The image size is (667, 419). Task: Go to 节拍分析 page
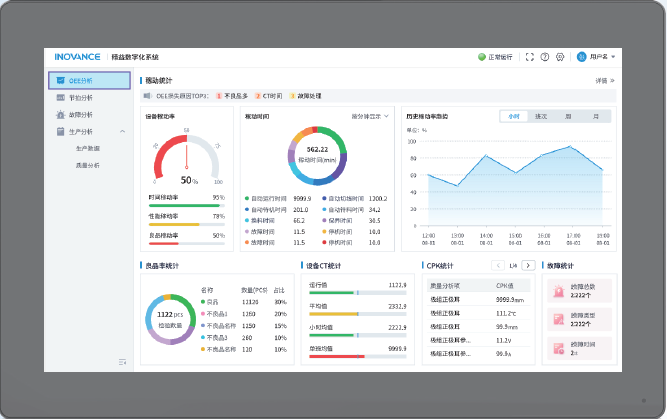click(x=81, y=97)
